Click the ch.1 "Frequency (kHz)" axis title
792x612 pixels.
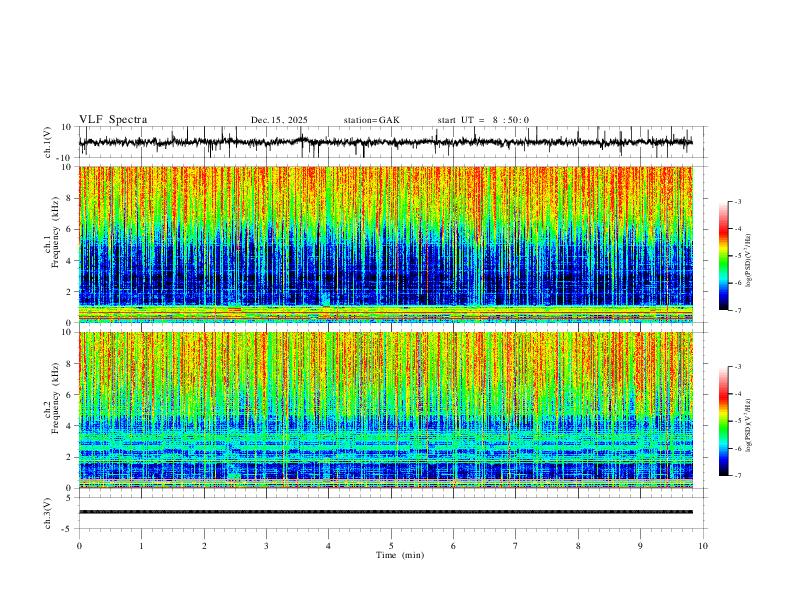(56, 231)
